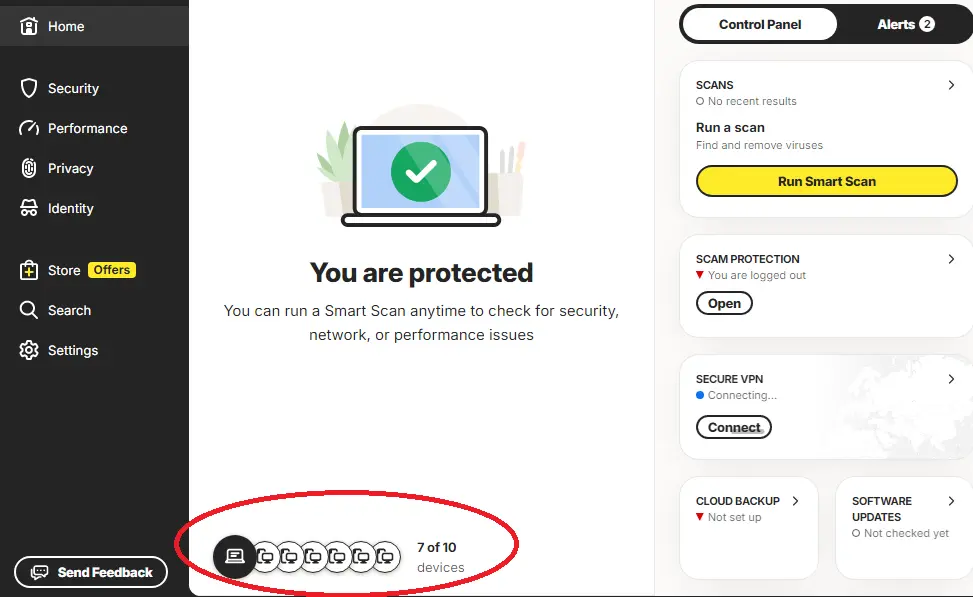The width and height of the screenshot is (973, 597).
Task: Open the Store shopping bag icon
Action: [x=29, y=271]
